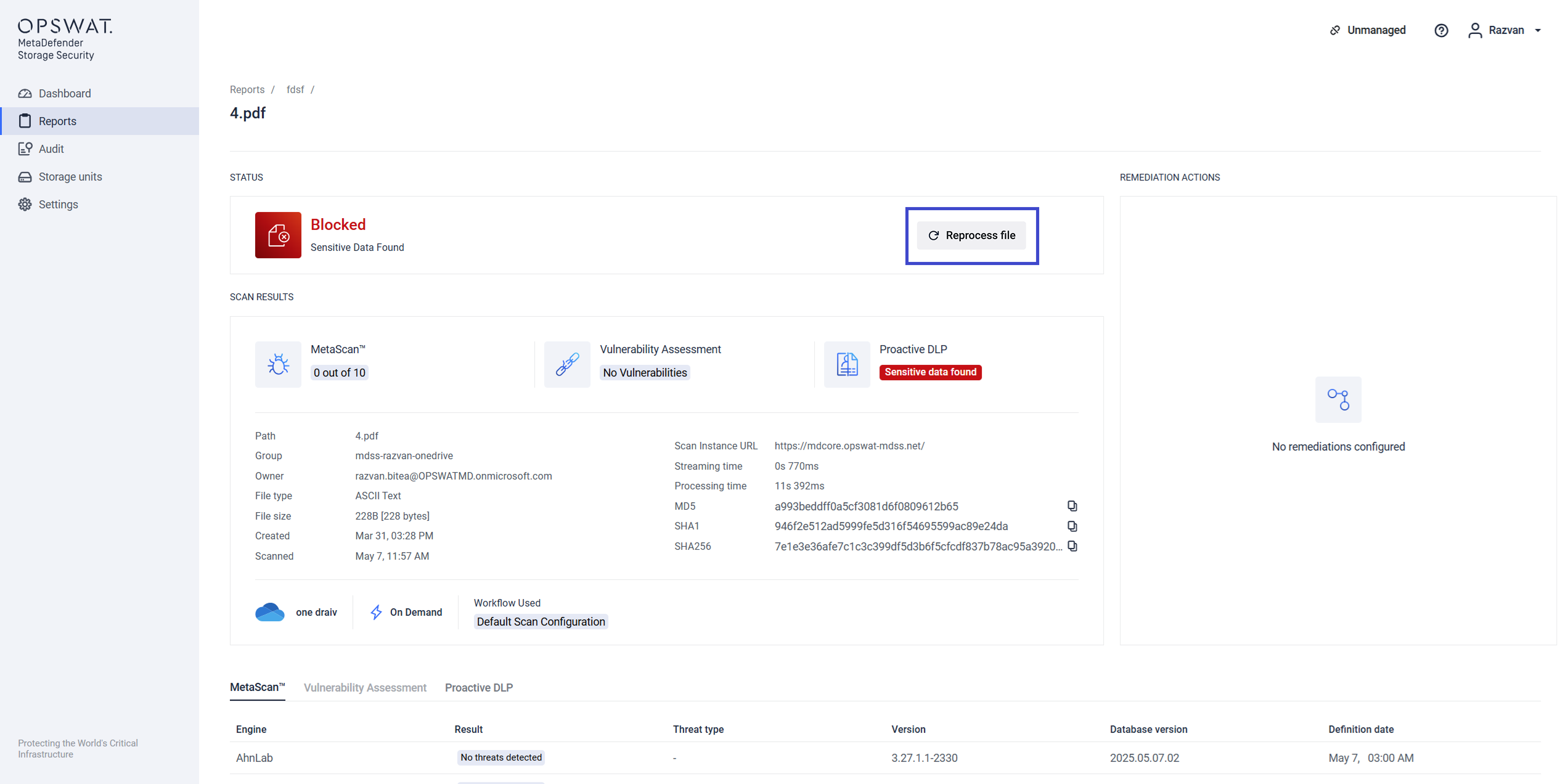Open Audit in the sidebar
This screenshot has height=784, width=1568.
point(100,149)
